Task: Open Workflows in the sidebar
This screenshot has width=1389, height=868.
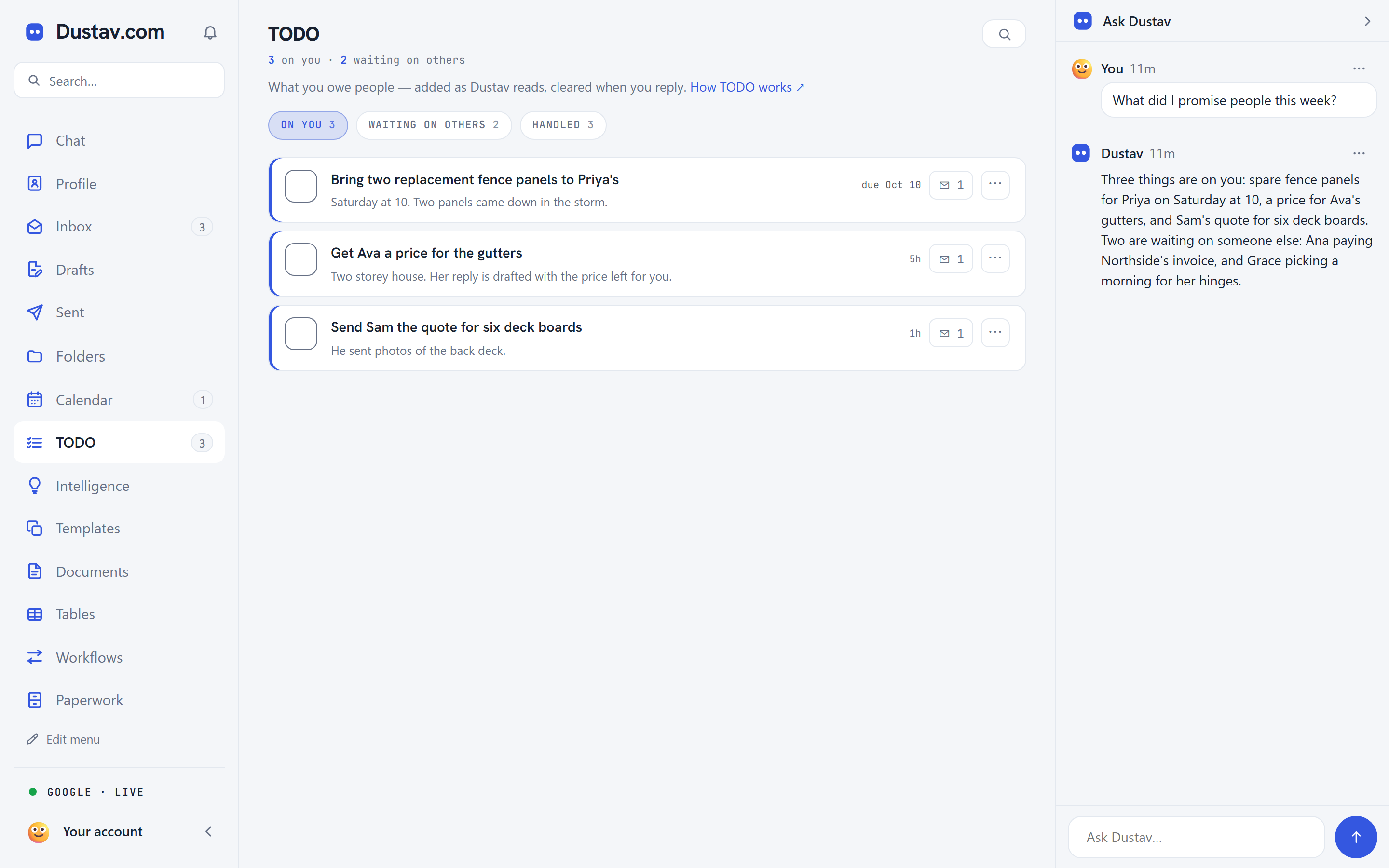Action: click(x=119, y=657)
